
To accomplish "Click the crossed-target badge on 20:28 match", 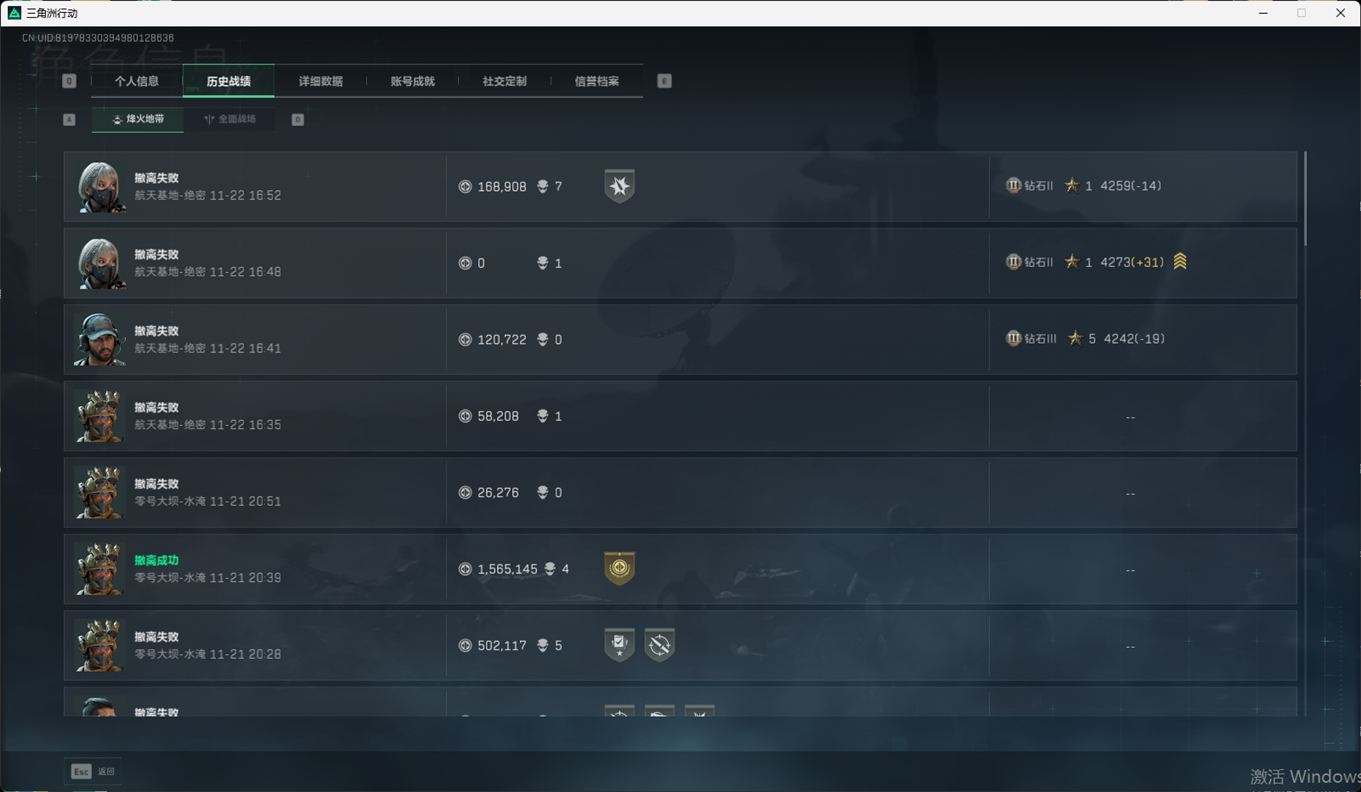I will [659, 645].
